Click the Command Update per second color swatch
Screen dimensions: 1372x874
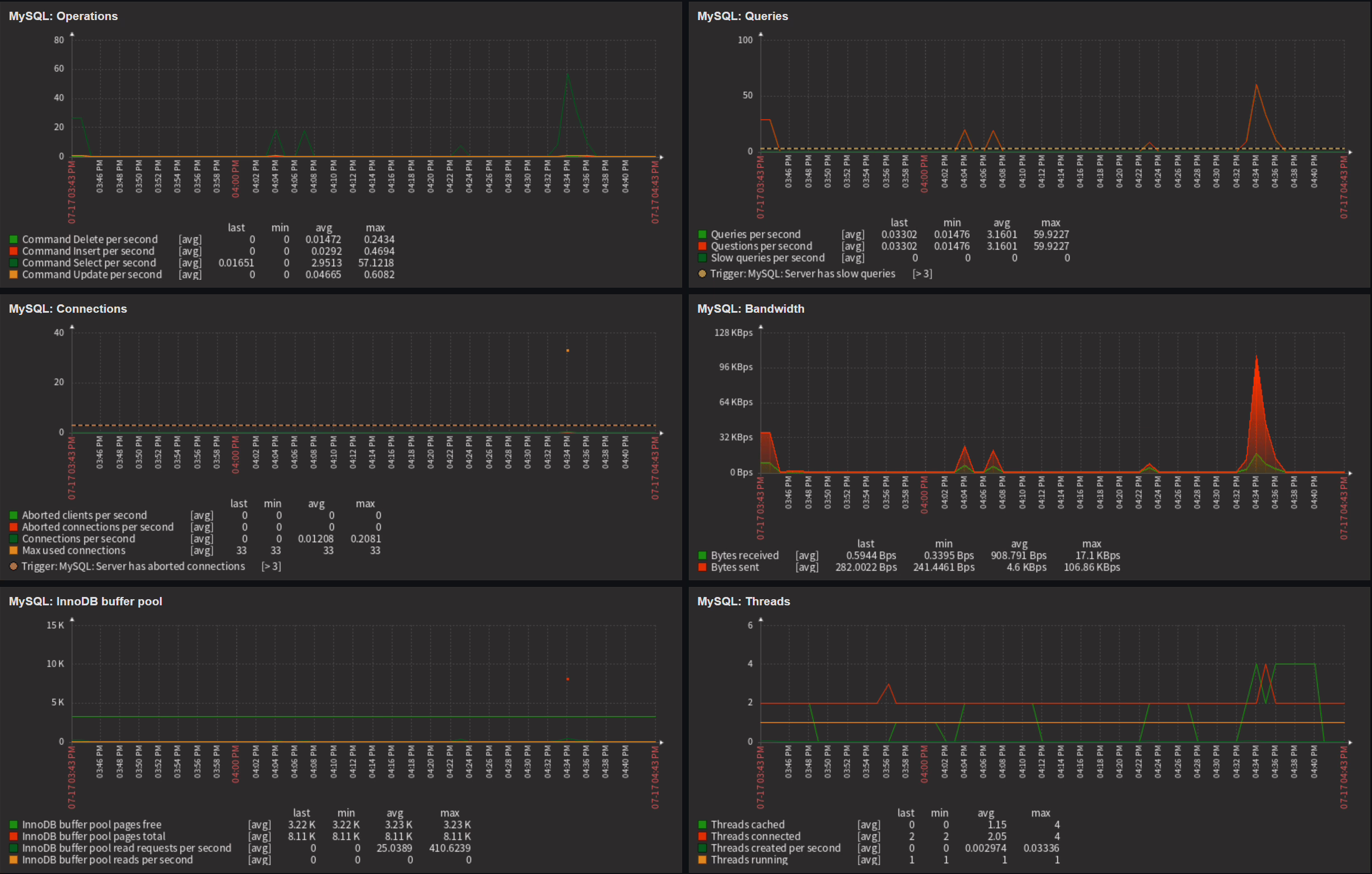coord(14,275)
